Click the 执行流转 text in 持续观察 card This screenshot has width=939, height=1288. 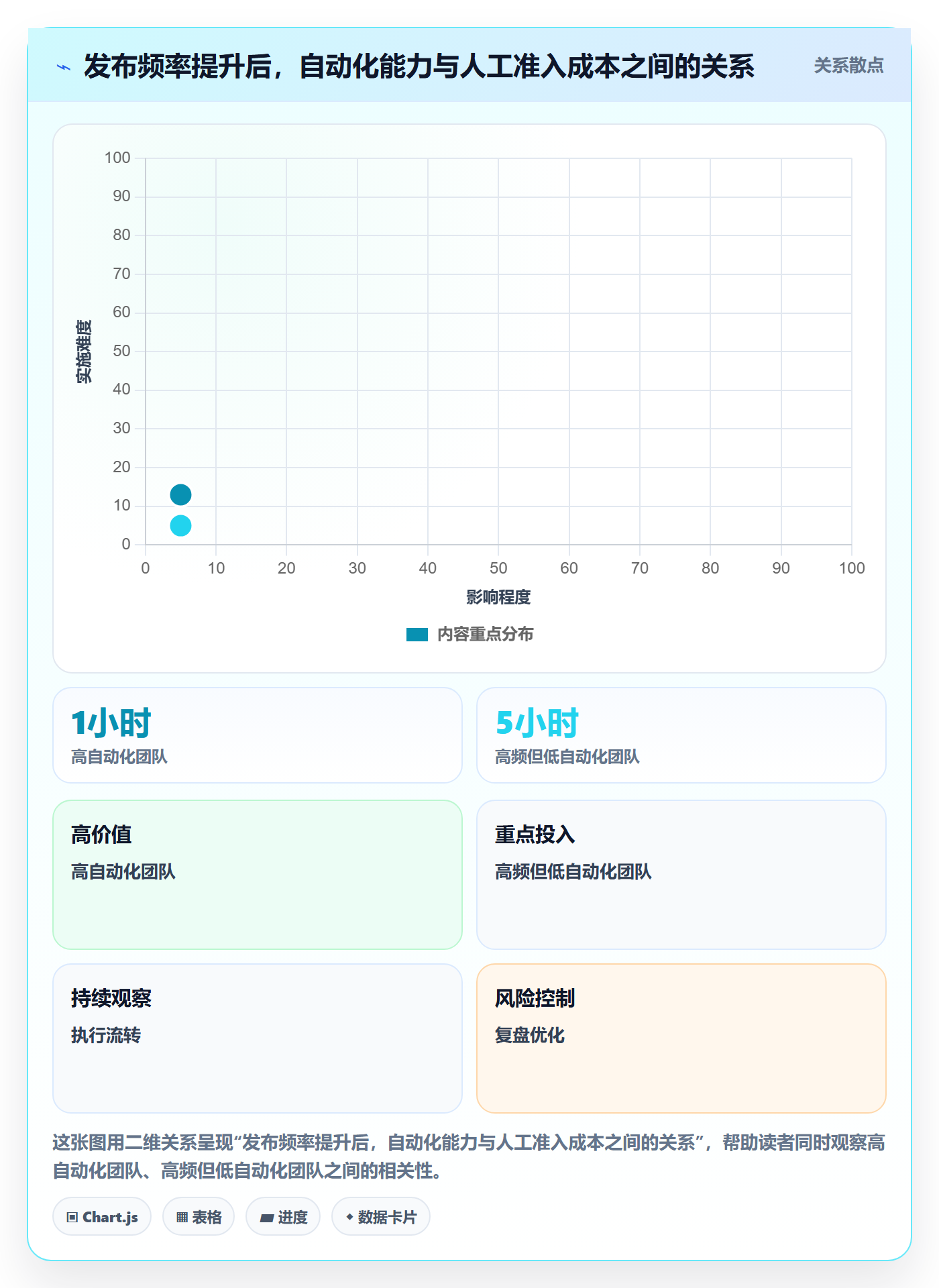coord(106,1035)
